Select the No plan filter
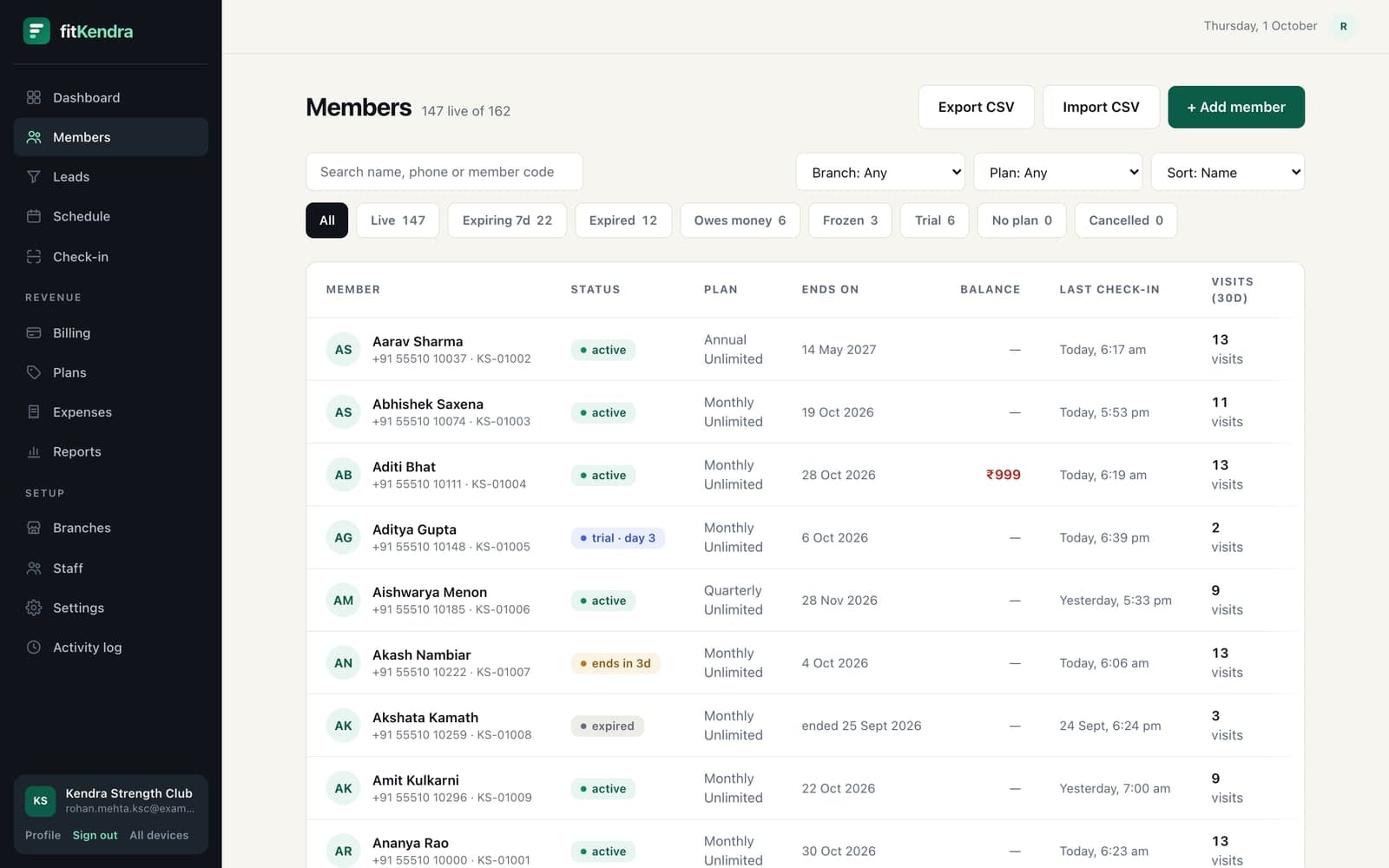The width and height of the screenshot is (1389, 868). (1022, 220)
